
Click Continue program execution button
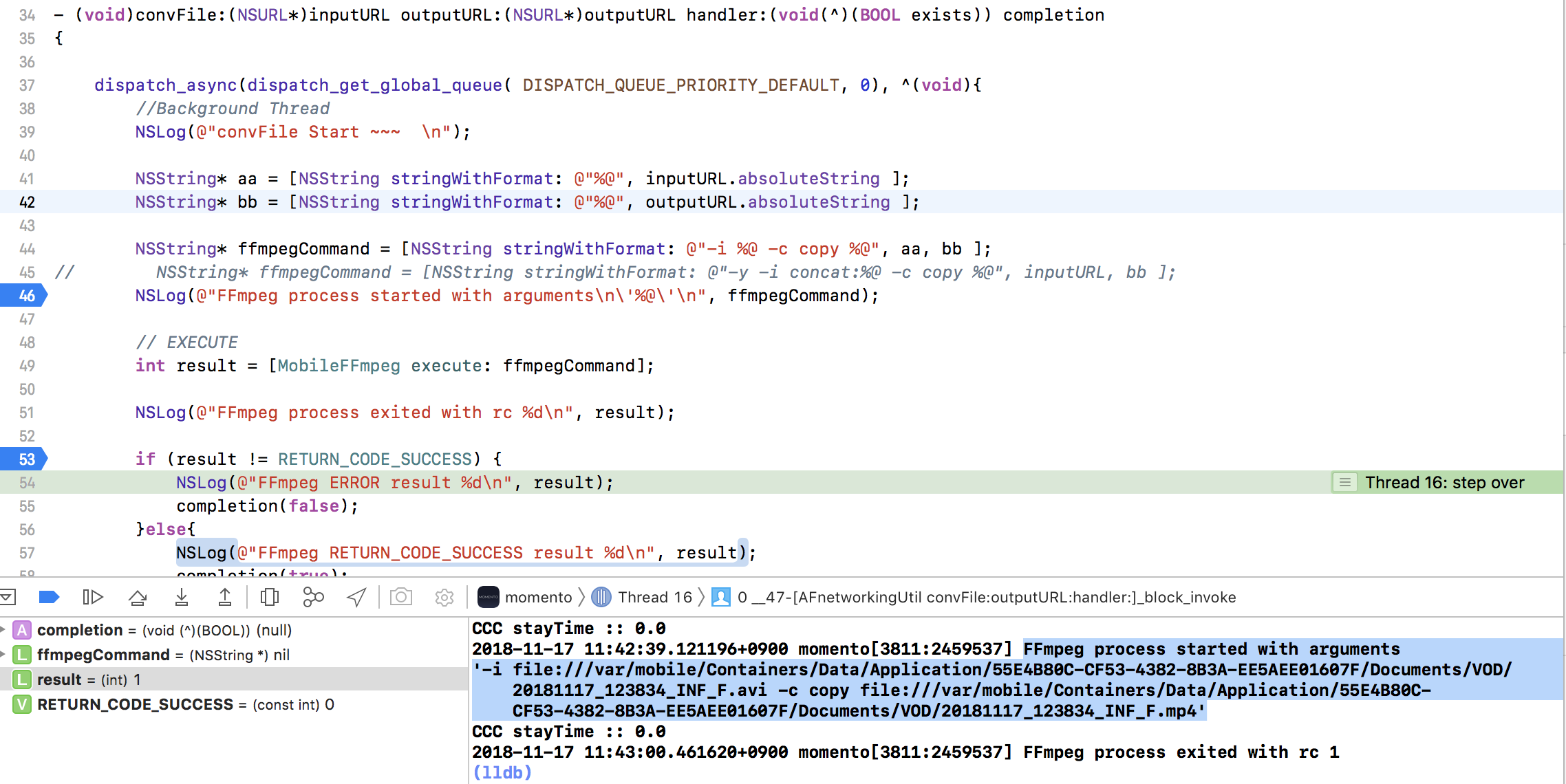click(92, 597)
